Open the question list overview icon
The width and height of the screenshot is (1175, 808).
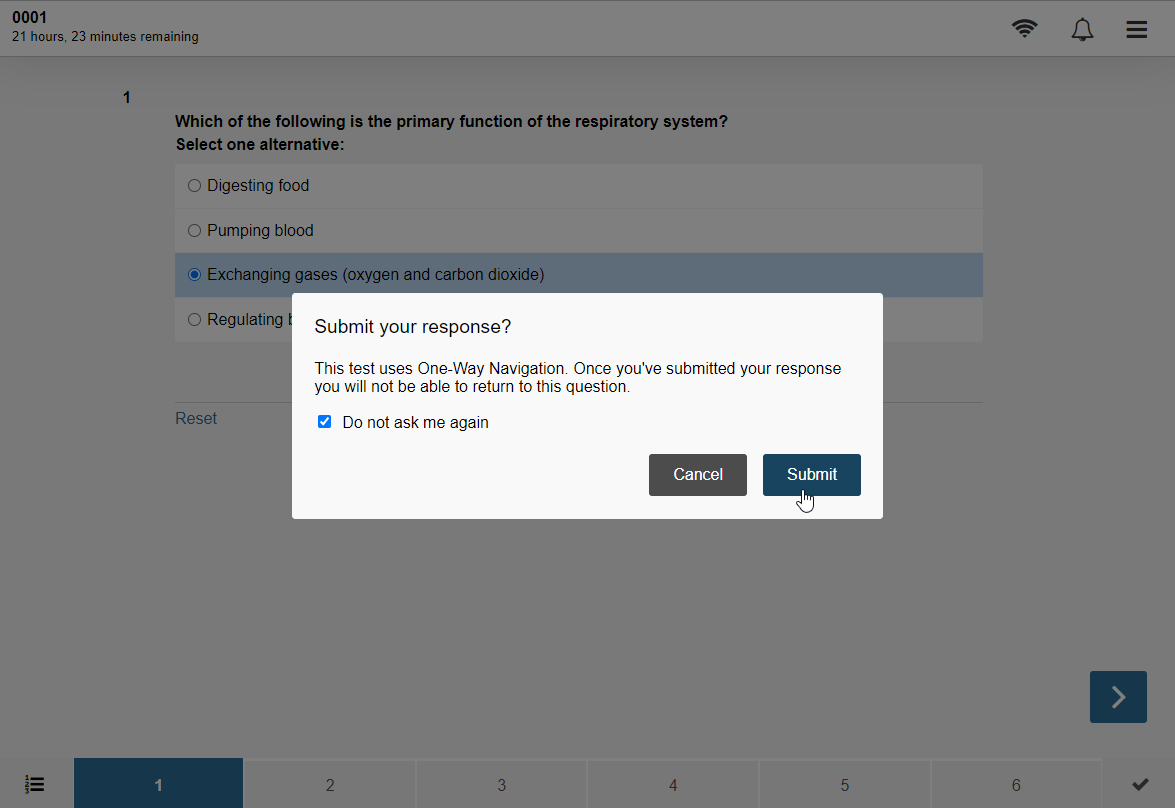34,784
